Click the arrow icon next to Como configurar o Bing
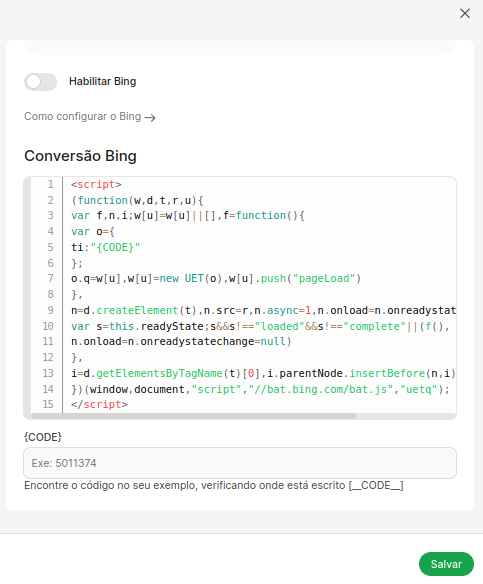The width and height of the screenshot is (483, 584). [x=150, y=118]
